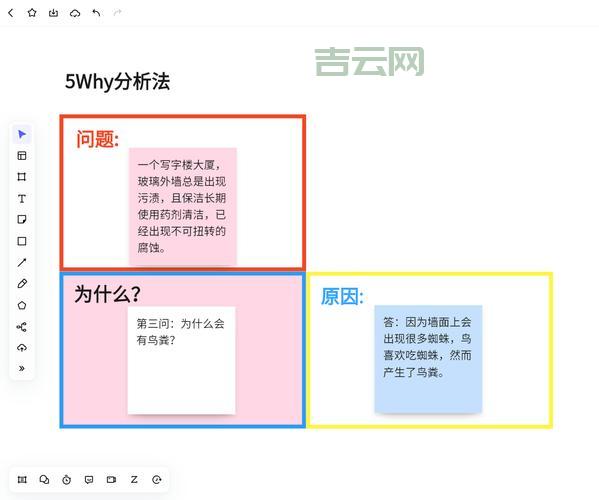The width and height of the screenshot is (599, 500).
Task: Open the version history clock icon
Action: pos(157,480)
